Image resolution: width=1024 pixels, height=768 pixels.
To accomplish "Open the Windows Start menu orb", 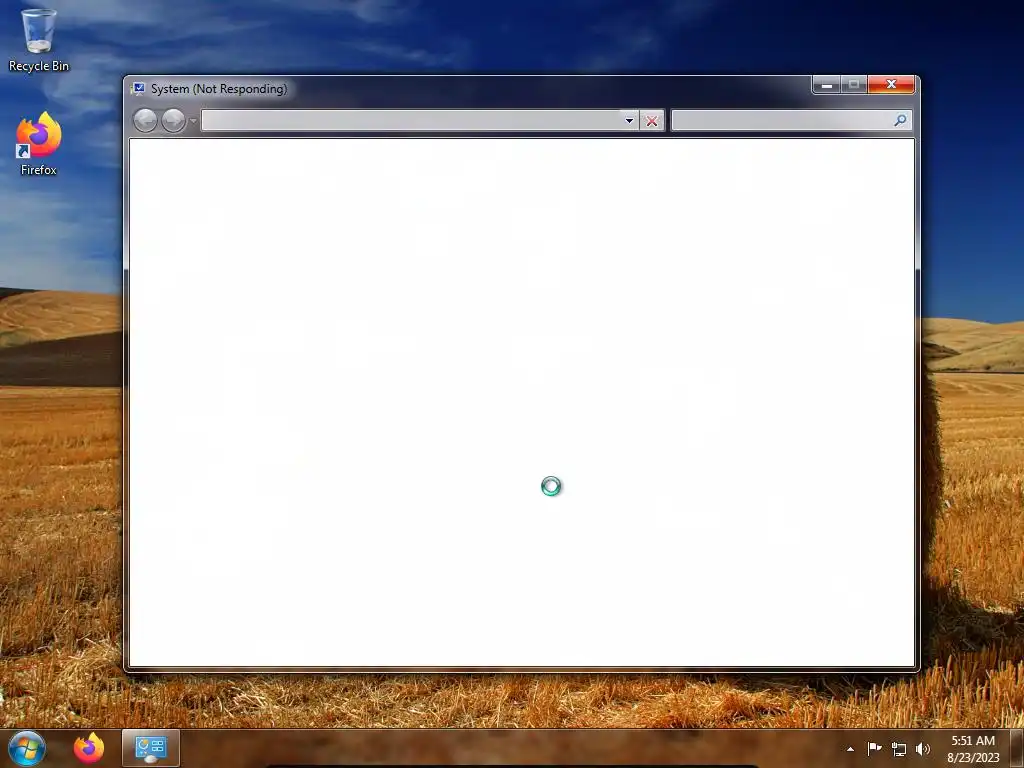I will click(27, 748).
